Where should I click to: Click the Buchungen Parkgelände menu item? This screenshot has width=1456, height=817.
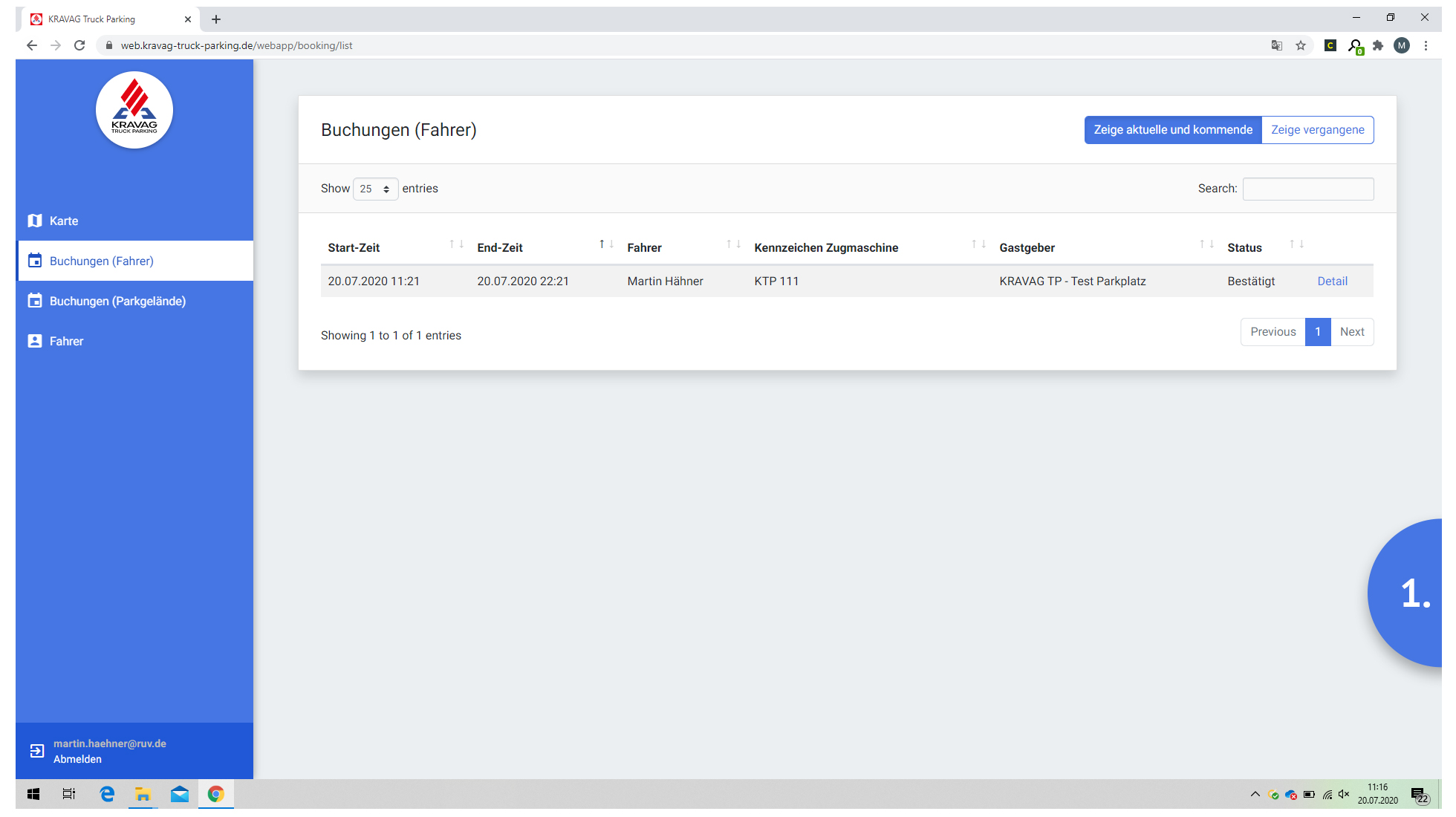point(119,301)
